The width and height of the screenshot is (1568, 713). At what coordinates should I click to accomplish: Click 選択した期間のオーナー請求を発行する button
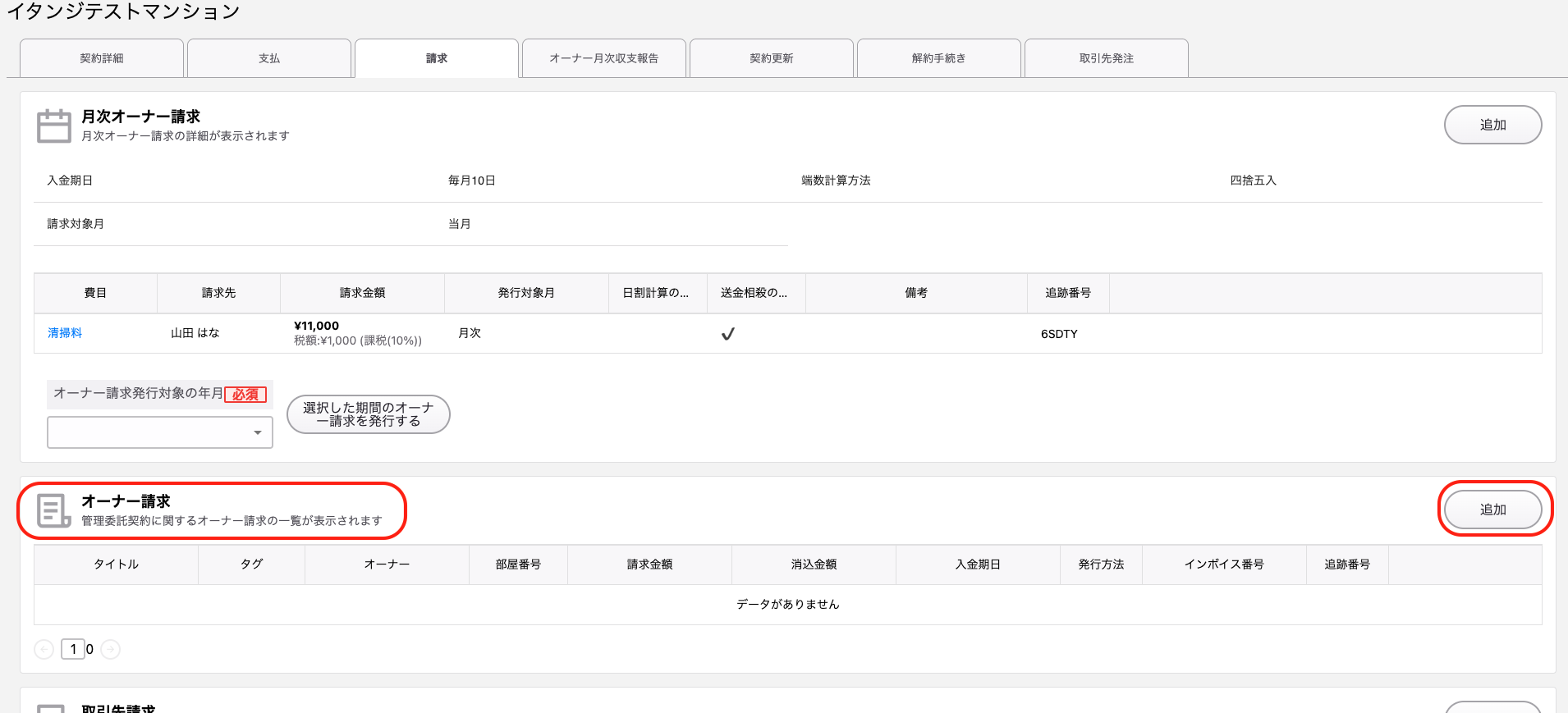pyautogui.click(x=369, y=414)
